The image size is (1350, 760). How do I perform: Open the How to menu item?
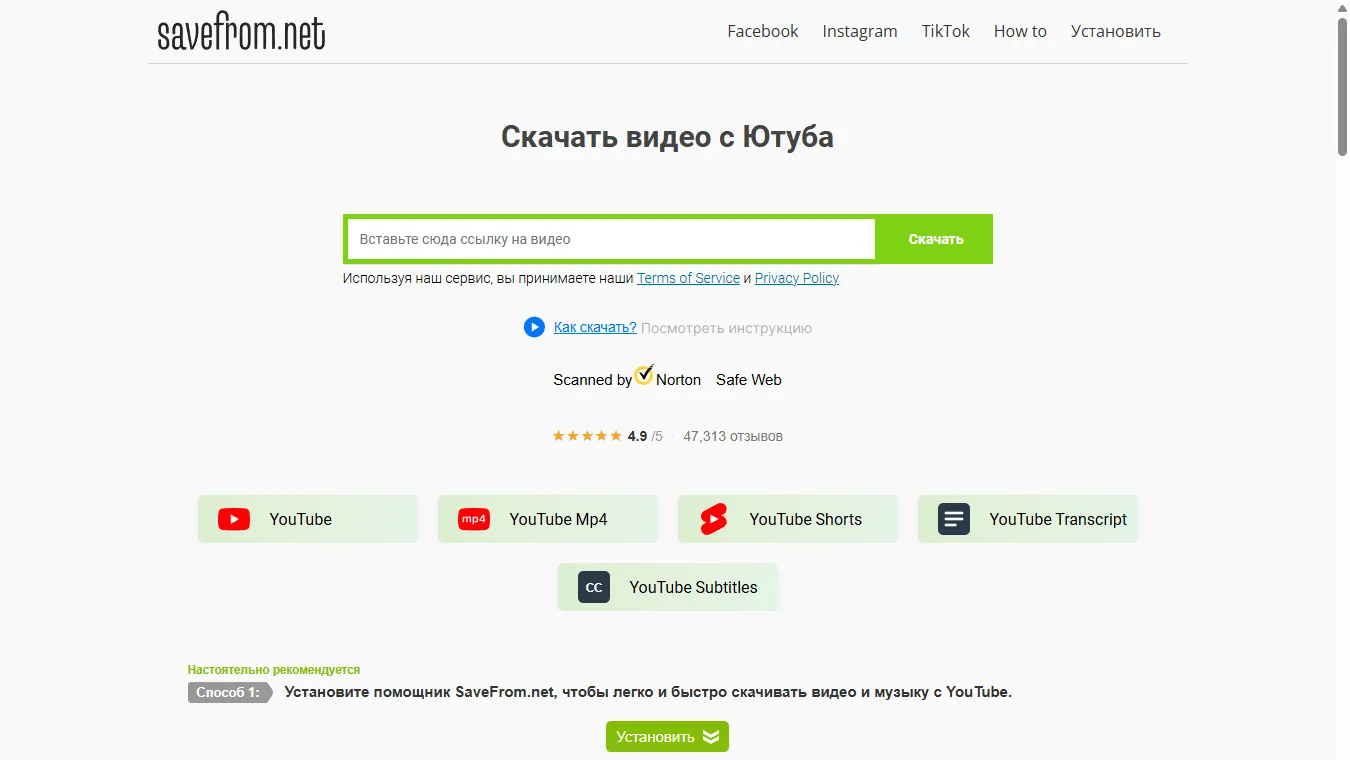pos(1020,31)
